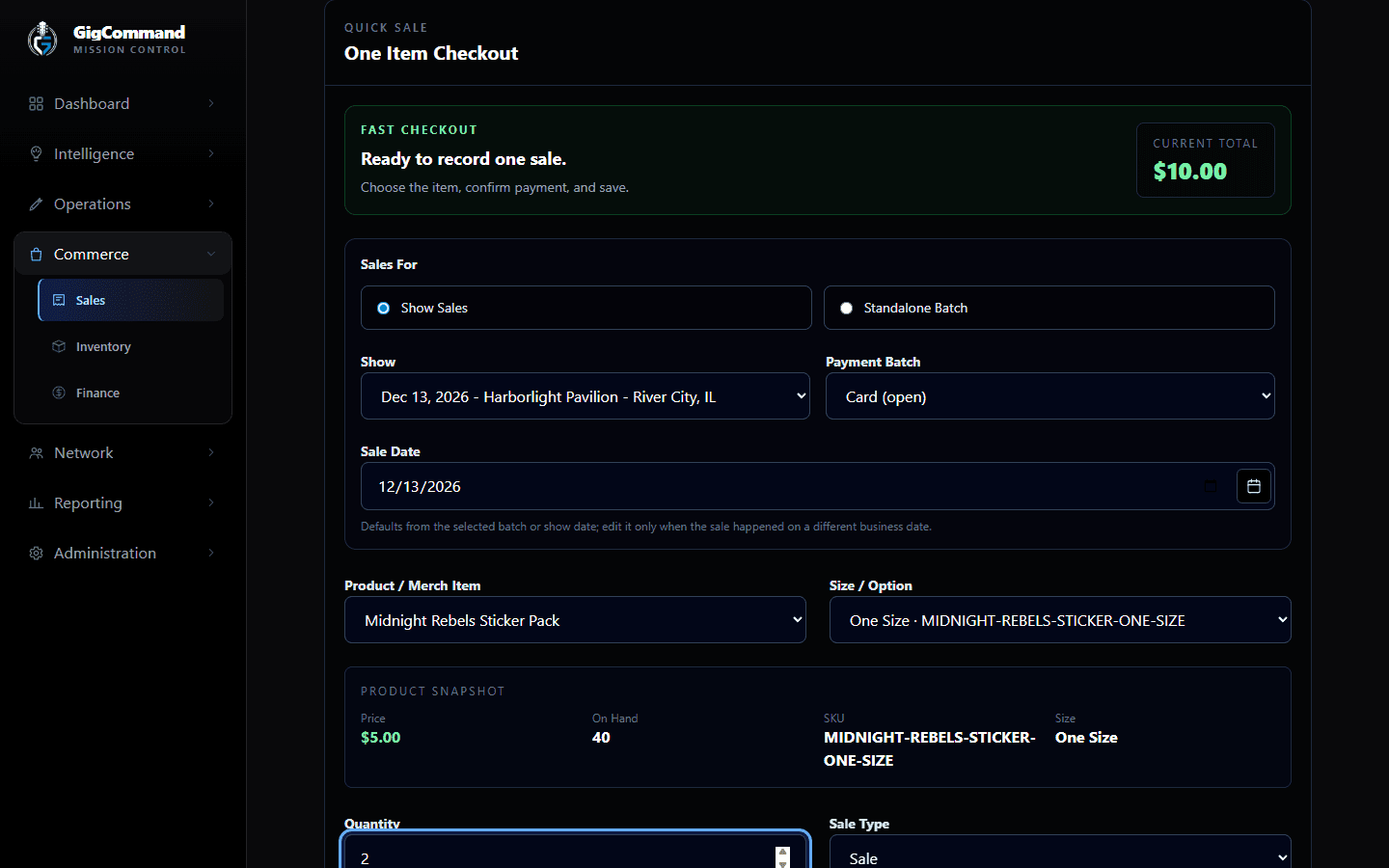This screenshot has width=1389, height=868.
Task: Expand the Dashboard menu chevron
Action: 211,103
